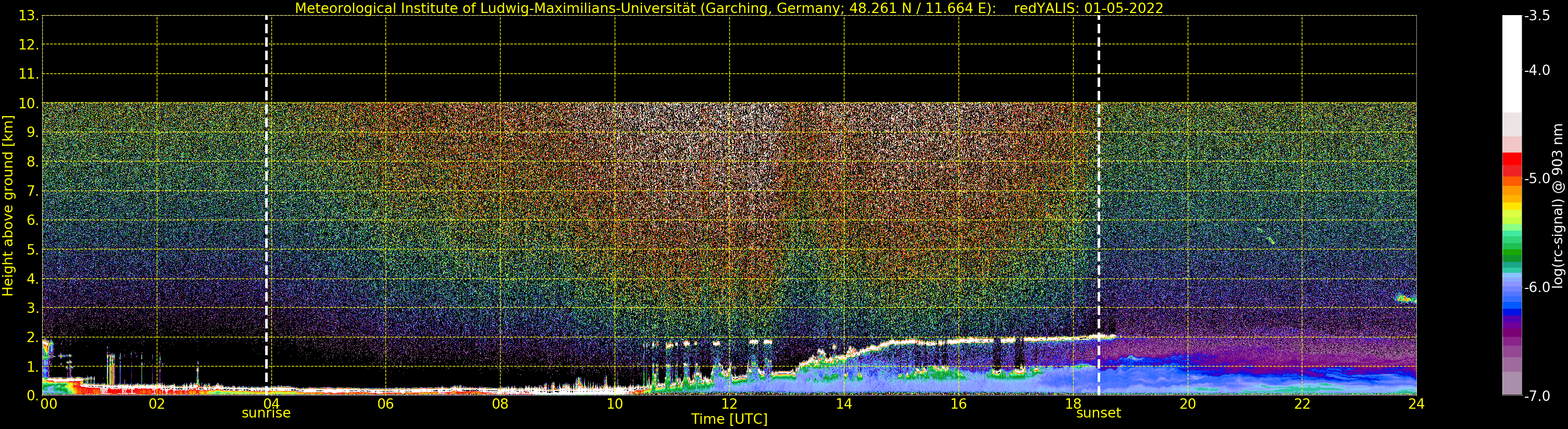The width and height of the screenshot is (1568, 429).
Task: Select the white dashed sunrise line
Action: pos(267,206)
